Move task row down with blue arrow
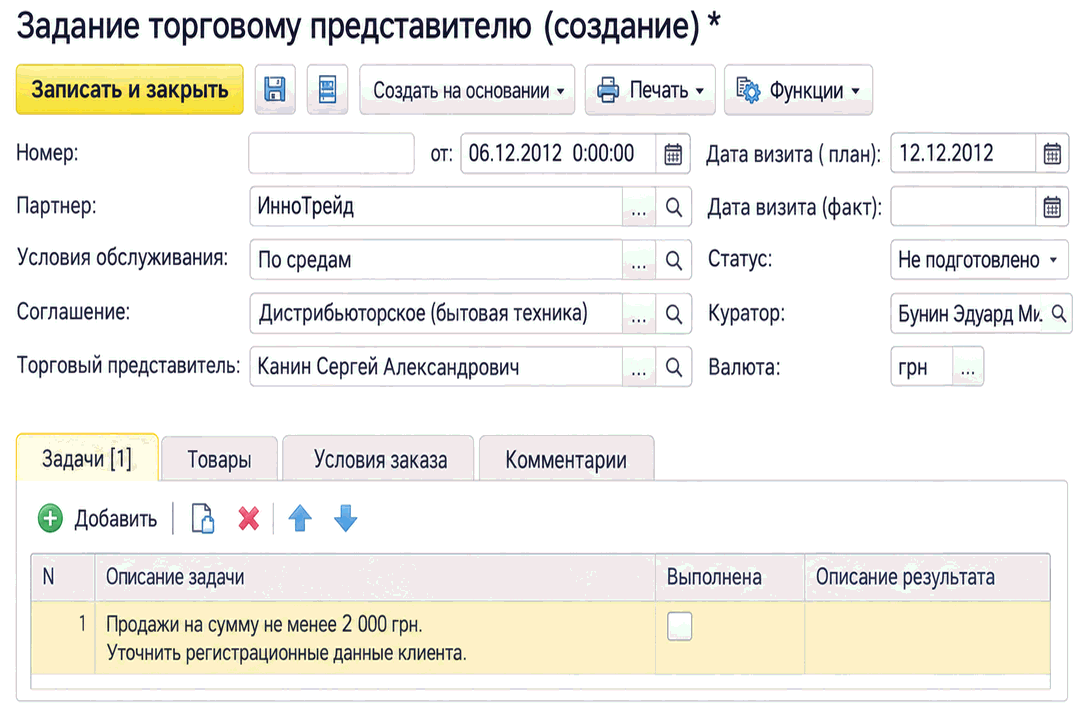The width and height of the screenshot is (1082, 721). click(346, 518)
